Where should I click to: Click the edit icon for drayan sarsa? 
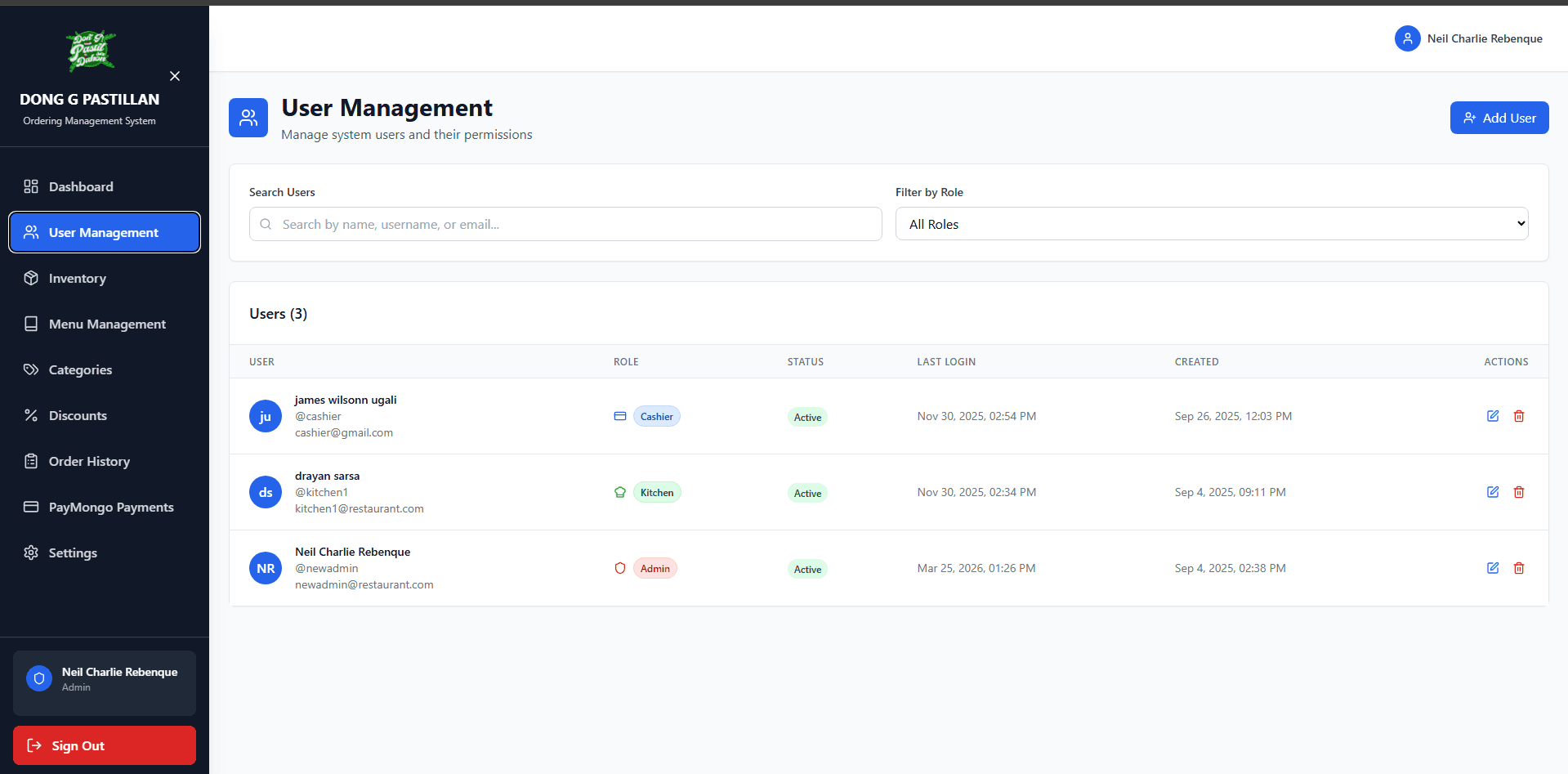(x=1493, y=492)
